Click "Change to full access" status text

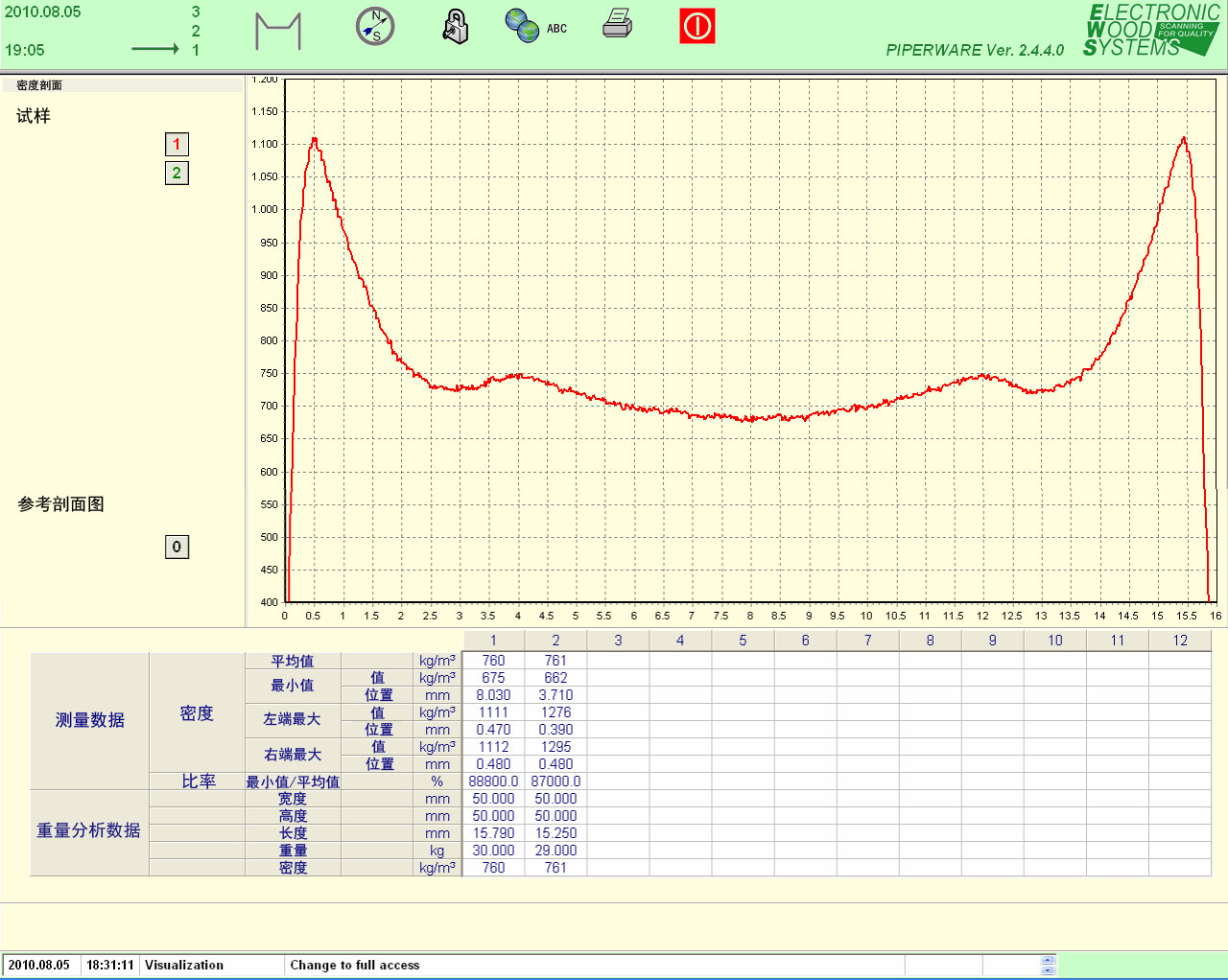pos(355,966)
